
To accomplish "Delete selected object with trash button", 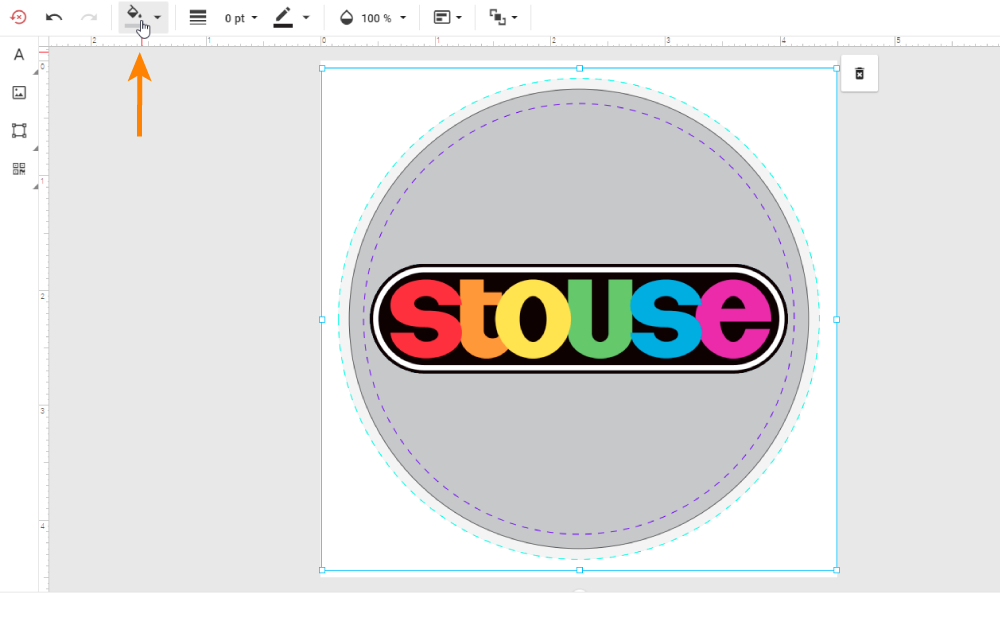I will 859,73.
